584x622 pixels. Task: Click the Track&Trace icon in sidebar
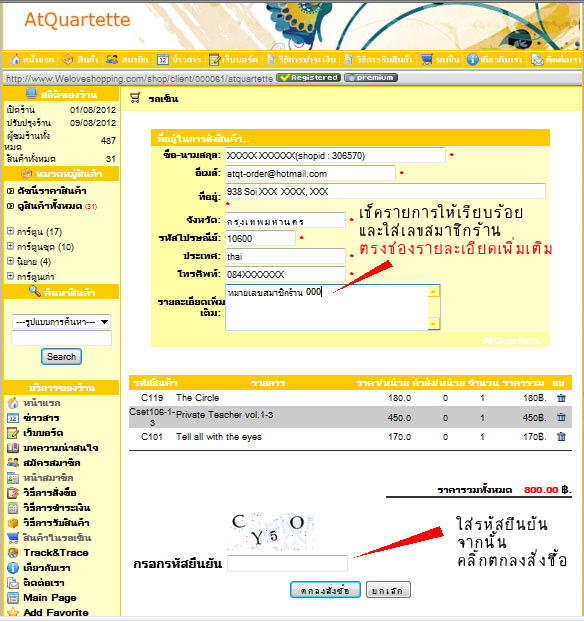(x=13, y=553)
